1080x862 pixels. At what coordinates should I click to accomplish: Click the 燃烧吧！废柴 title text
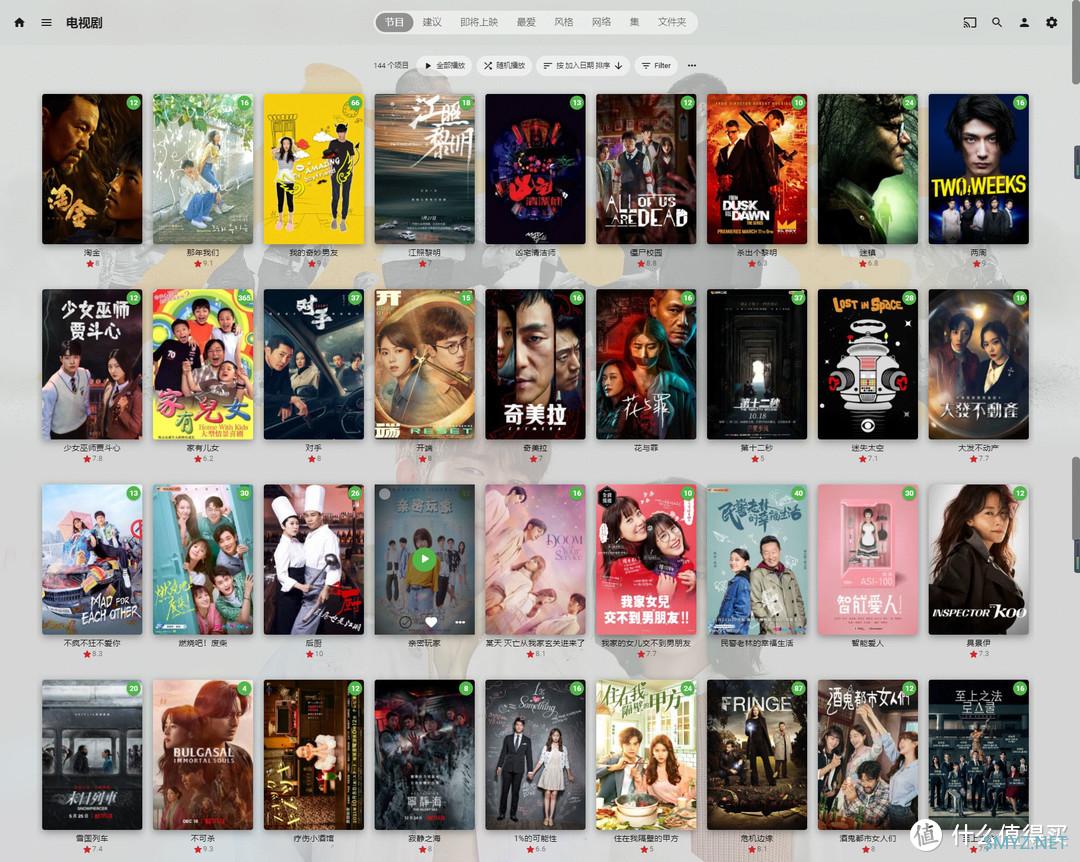[203, 643]
